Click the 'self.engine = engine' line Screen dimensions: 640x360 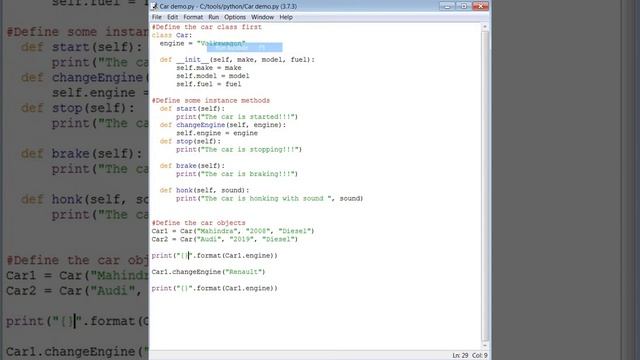click(x=217, y=133)
